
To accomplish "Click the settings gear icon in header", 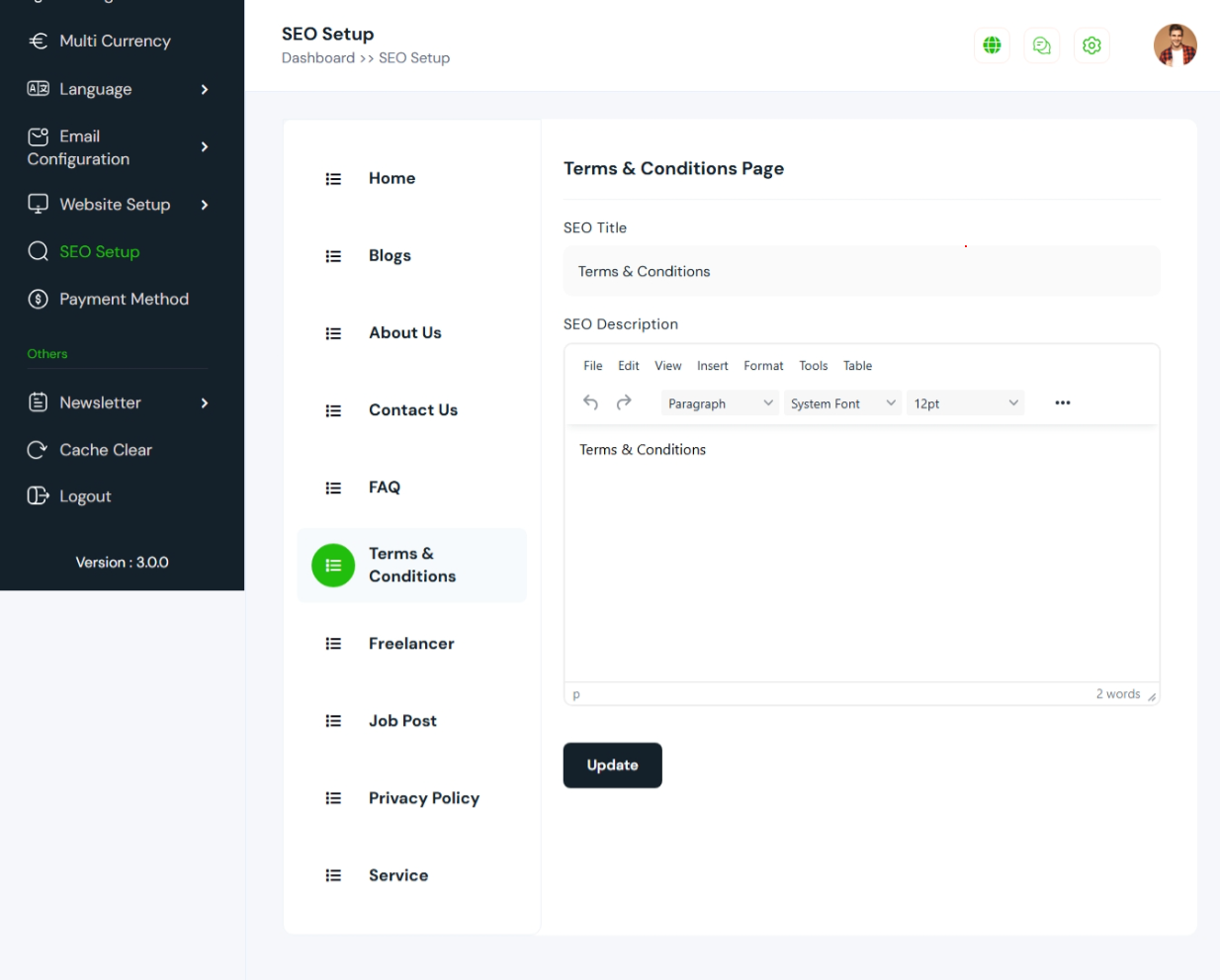I will click(1091, 45).
